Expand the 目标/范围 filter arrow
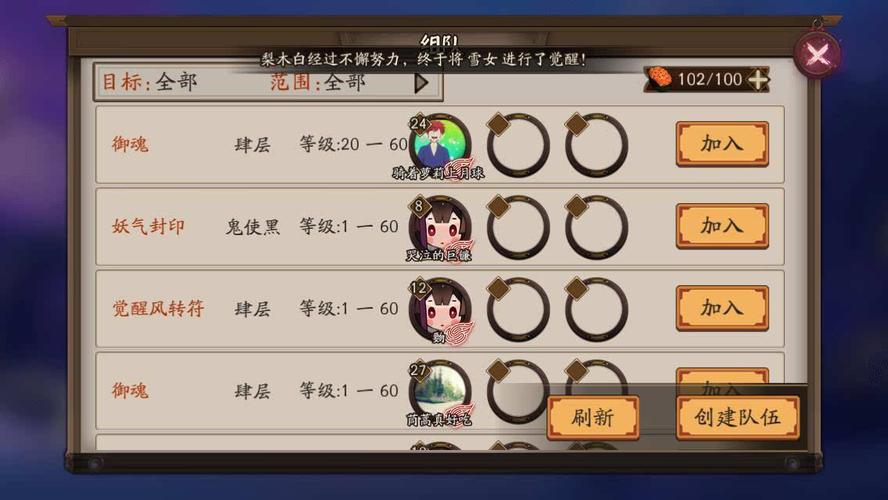The image size is (888, 500). (x=421, y=83)
